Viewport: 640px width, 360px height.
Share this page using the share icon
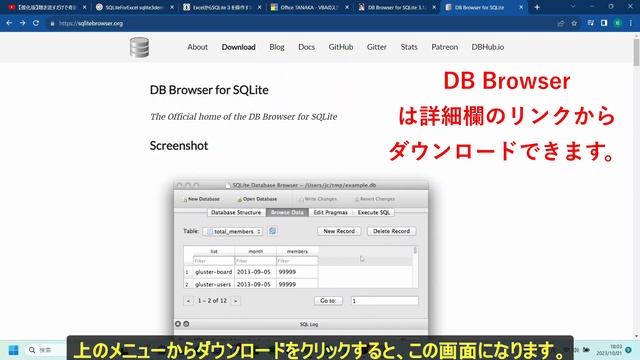pos(561,23)
